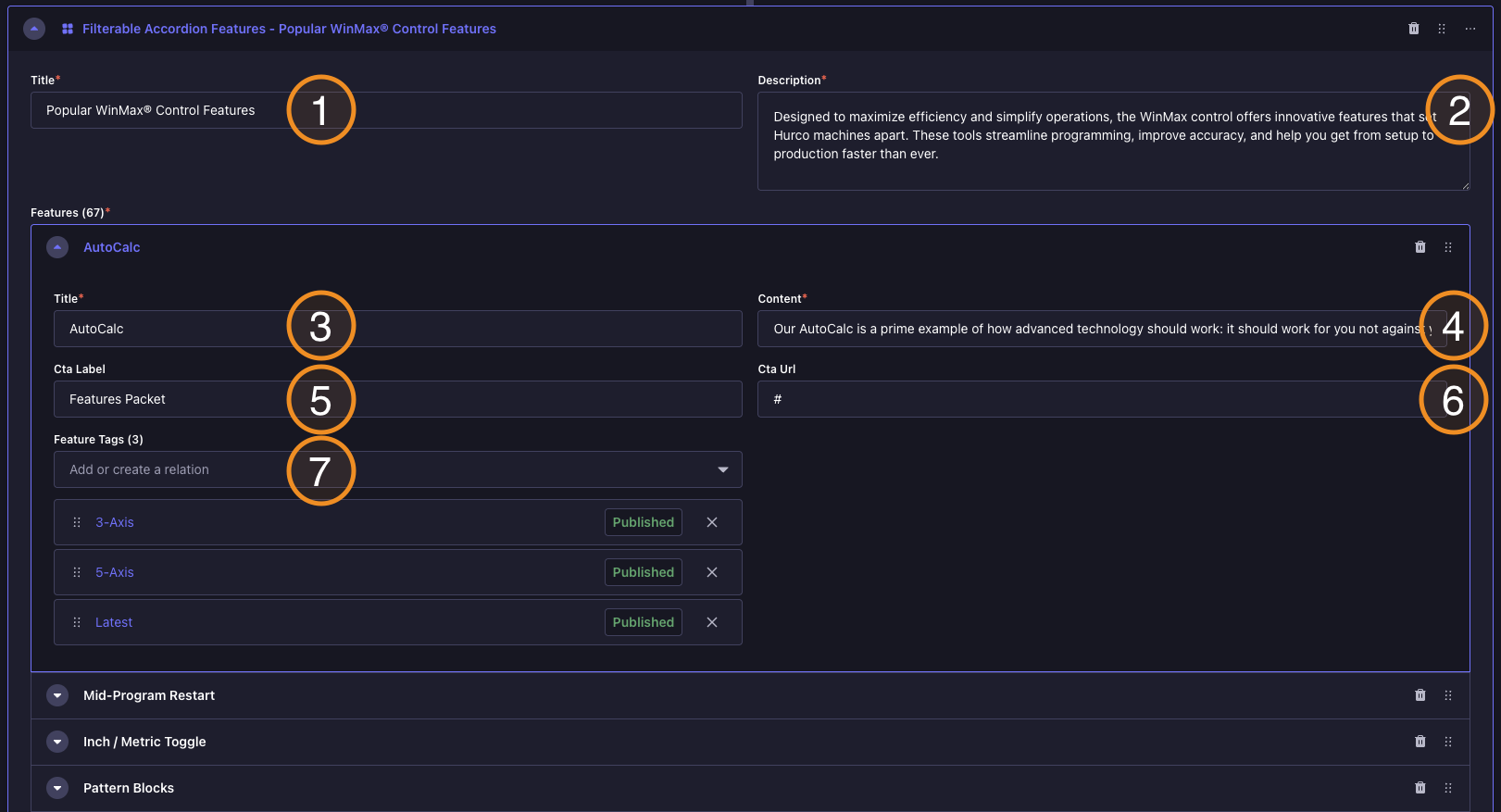1501x812 pixels.
Task: Open the 3-Axis tag link
Action: pyautogui.click(x=115, y=522)
